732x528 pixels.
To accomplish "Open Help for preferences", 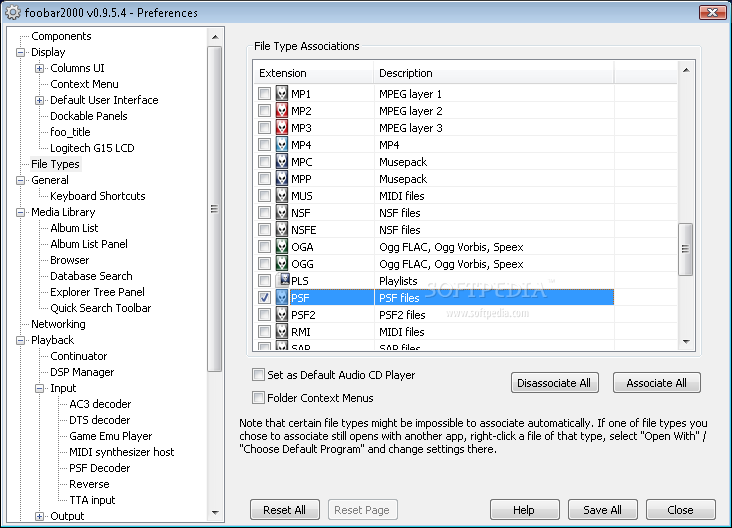I will pos(524,510).
